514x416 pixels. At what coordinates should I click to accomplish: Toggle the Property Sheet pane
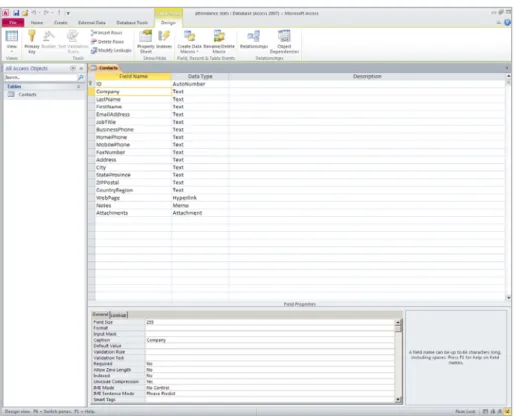click(146, 41)
